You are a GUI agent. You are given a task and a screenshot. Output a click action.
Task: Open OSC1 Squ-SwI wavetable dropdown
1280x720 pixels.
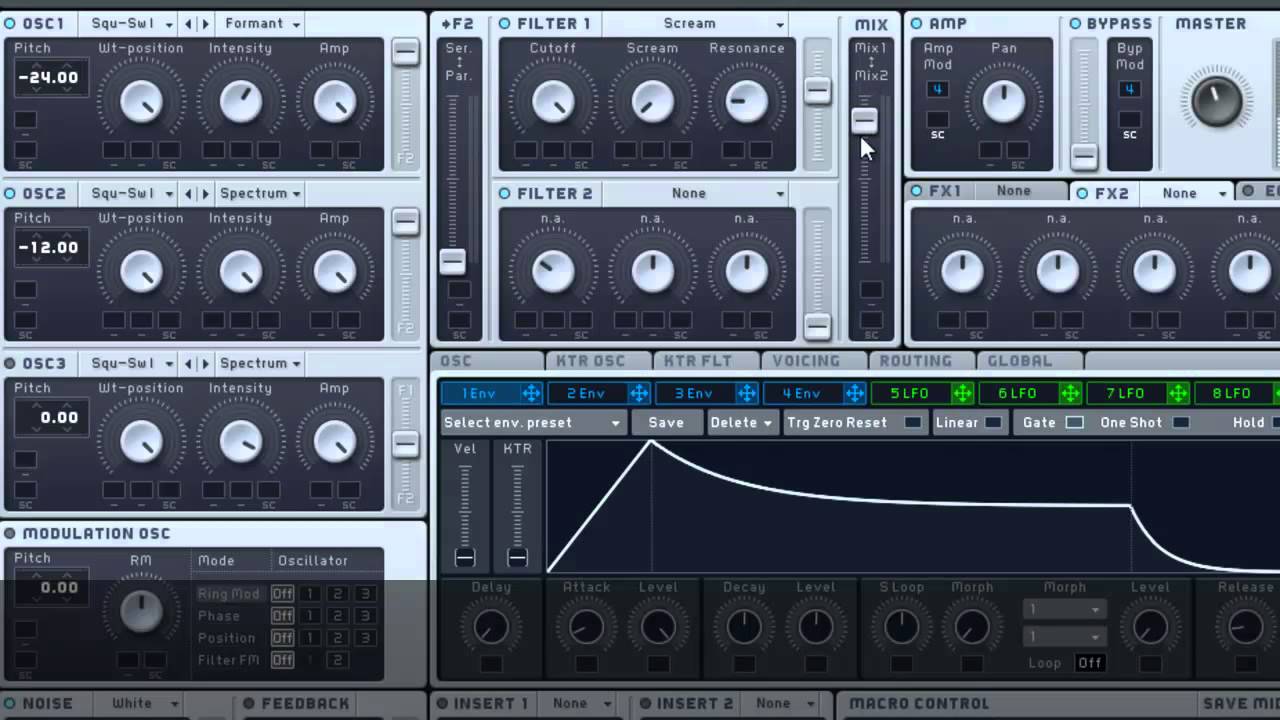click(132, 23)
